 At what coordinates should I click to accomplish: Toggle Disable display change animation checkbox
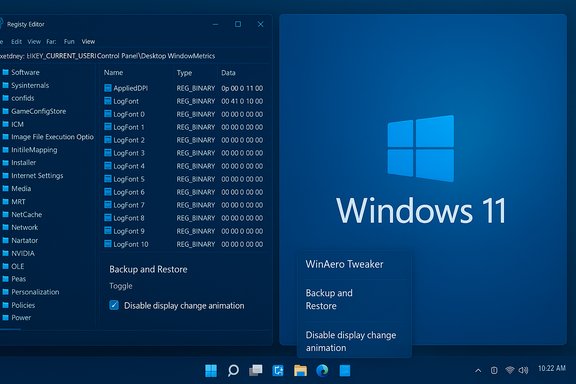coord(114,305)
